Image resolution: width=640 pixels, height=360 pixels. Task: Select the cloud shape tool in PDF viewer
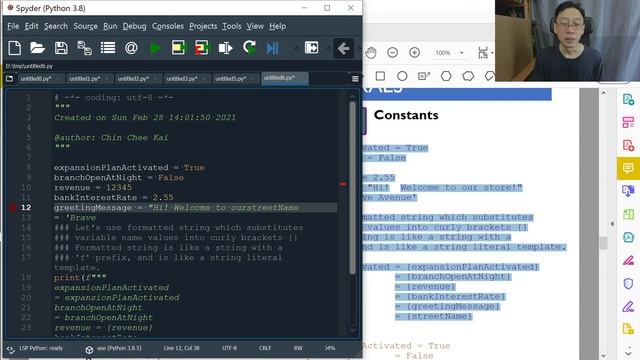coord(468,76)
